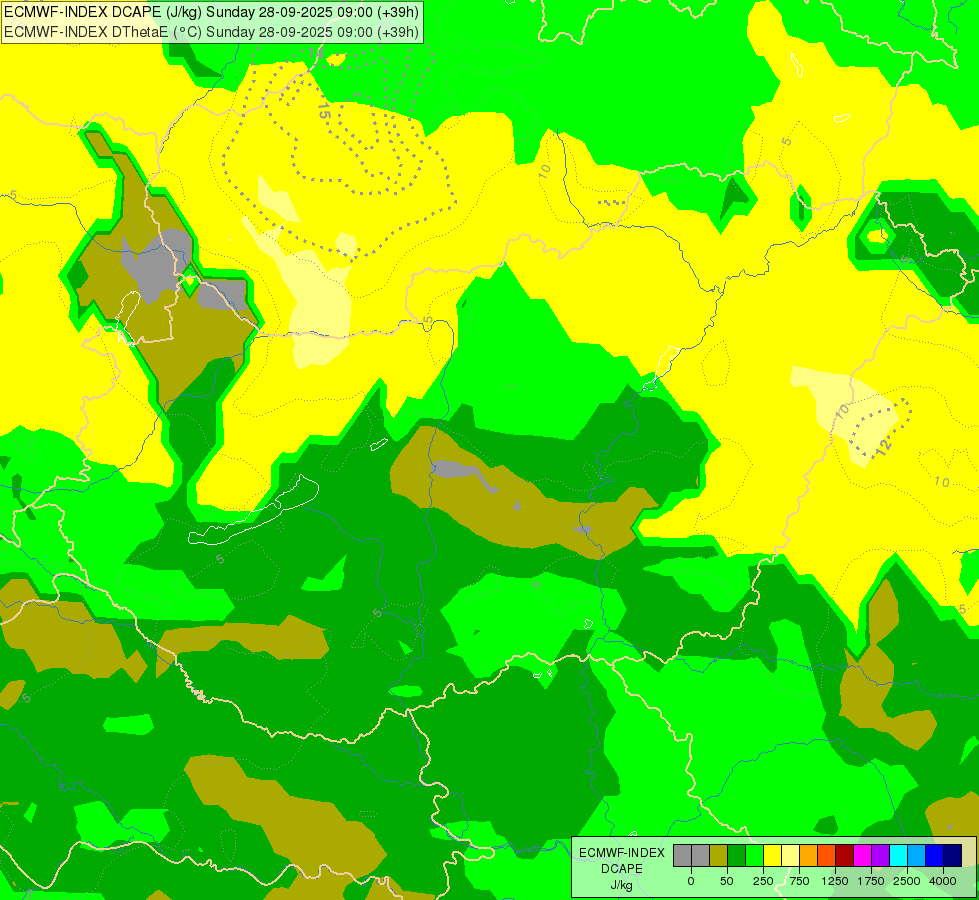979x900 pixels.
Task: Click the ECMWF-INDEX label in the legend
Action: 622,853
